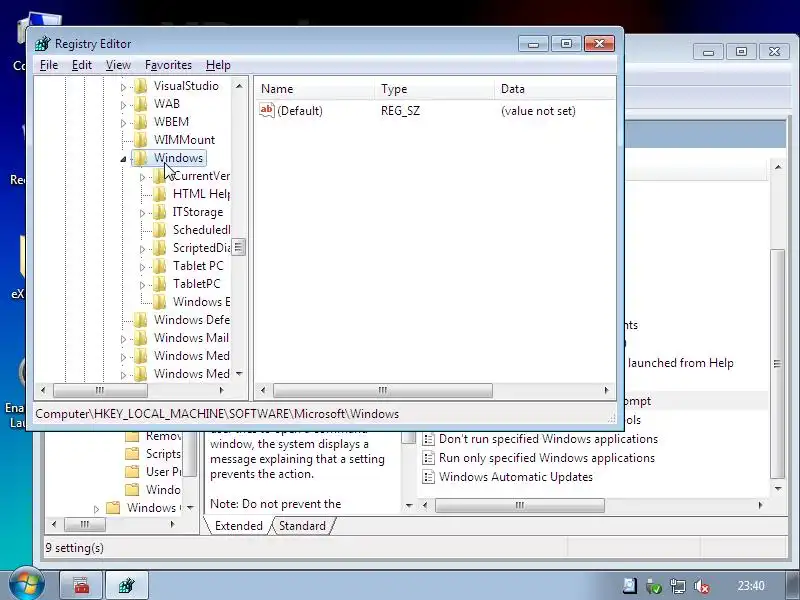Open the File menu in Registry Editor

[x=49, y=65]
